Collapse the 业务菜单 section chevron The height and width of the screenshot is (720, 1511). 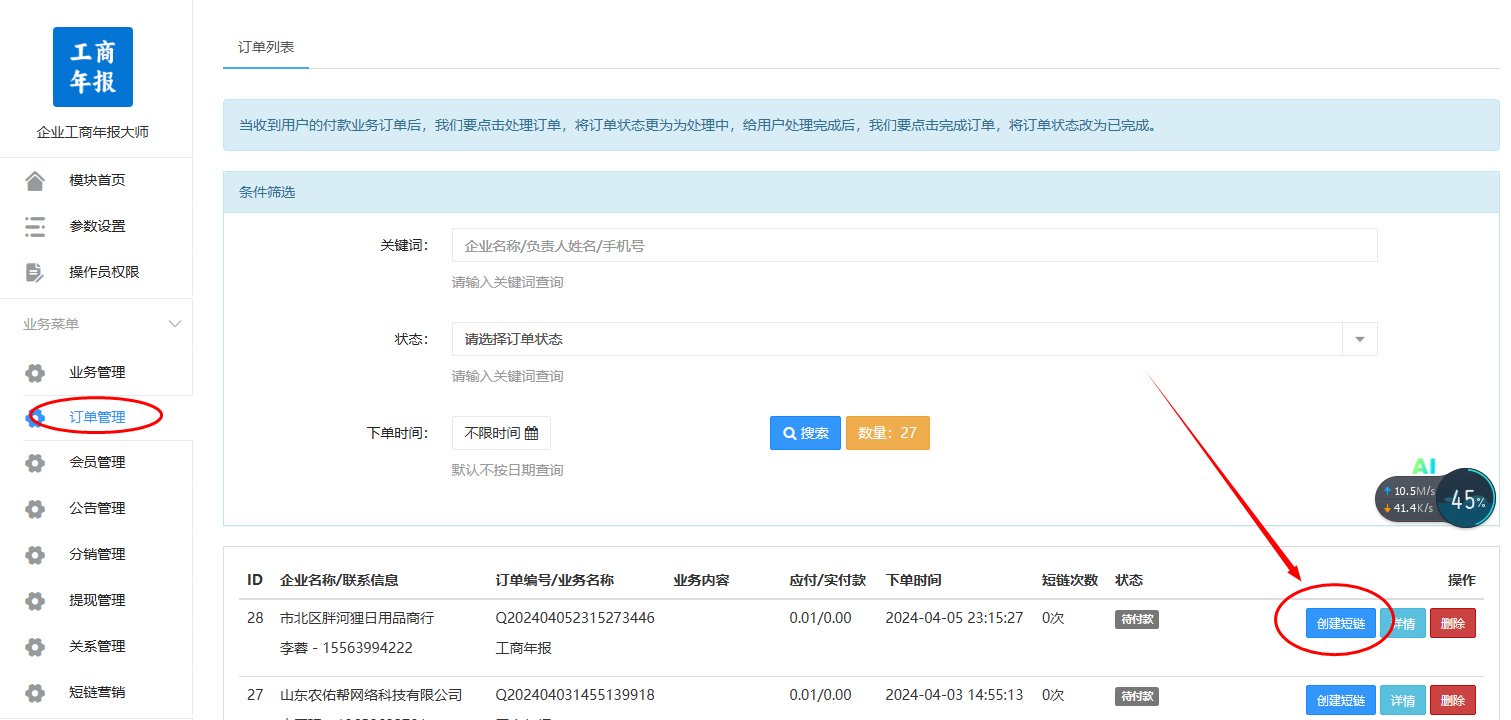coord(175,324)
